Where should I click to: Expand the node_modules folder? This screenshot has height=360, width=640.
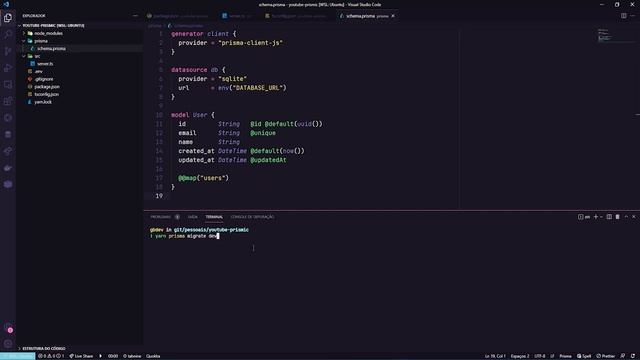[x=48, y=33]
